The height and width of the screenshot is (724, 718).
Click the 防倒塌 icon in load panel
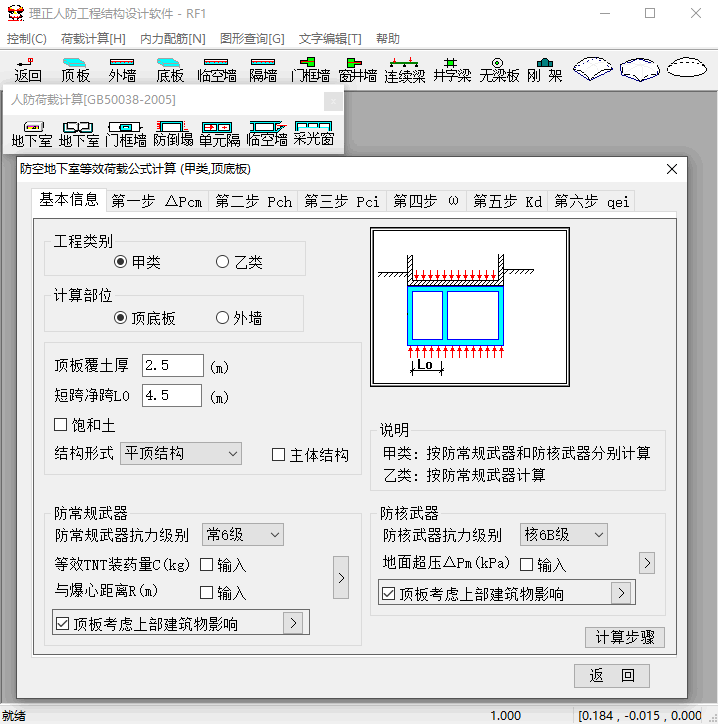[173, 134]
